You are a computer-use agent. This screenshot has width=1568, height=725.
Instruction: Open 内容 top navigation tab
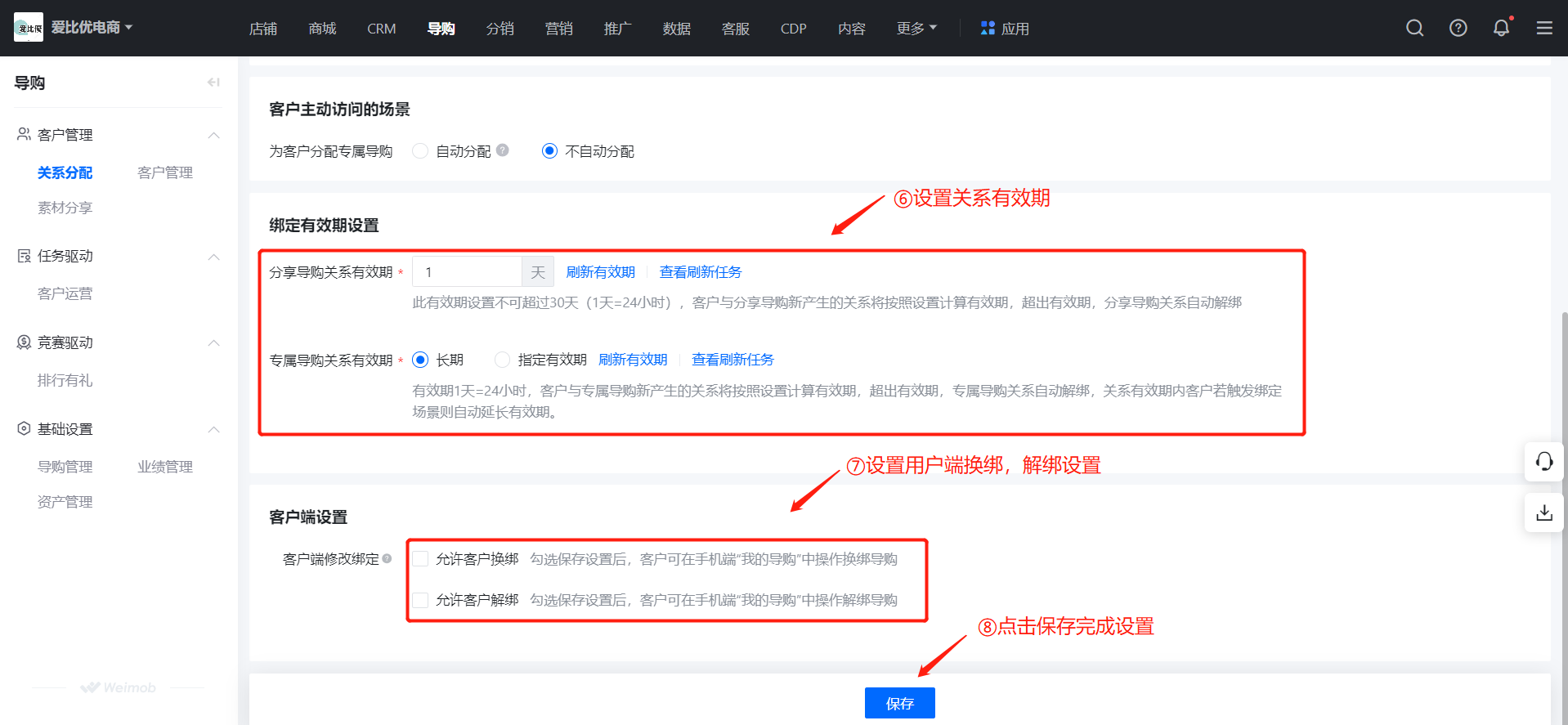tap(852, 29)
